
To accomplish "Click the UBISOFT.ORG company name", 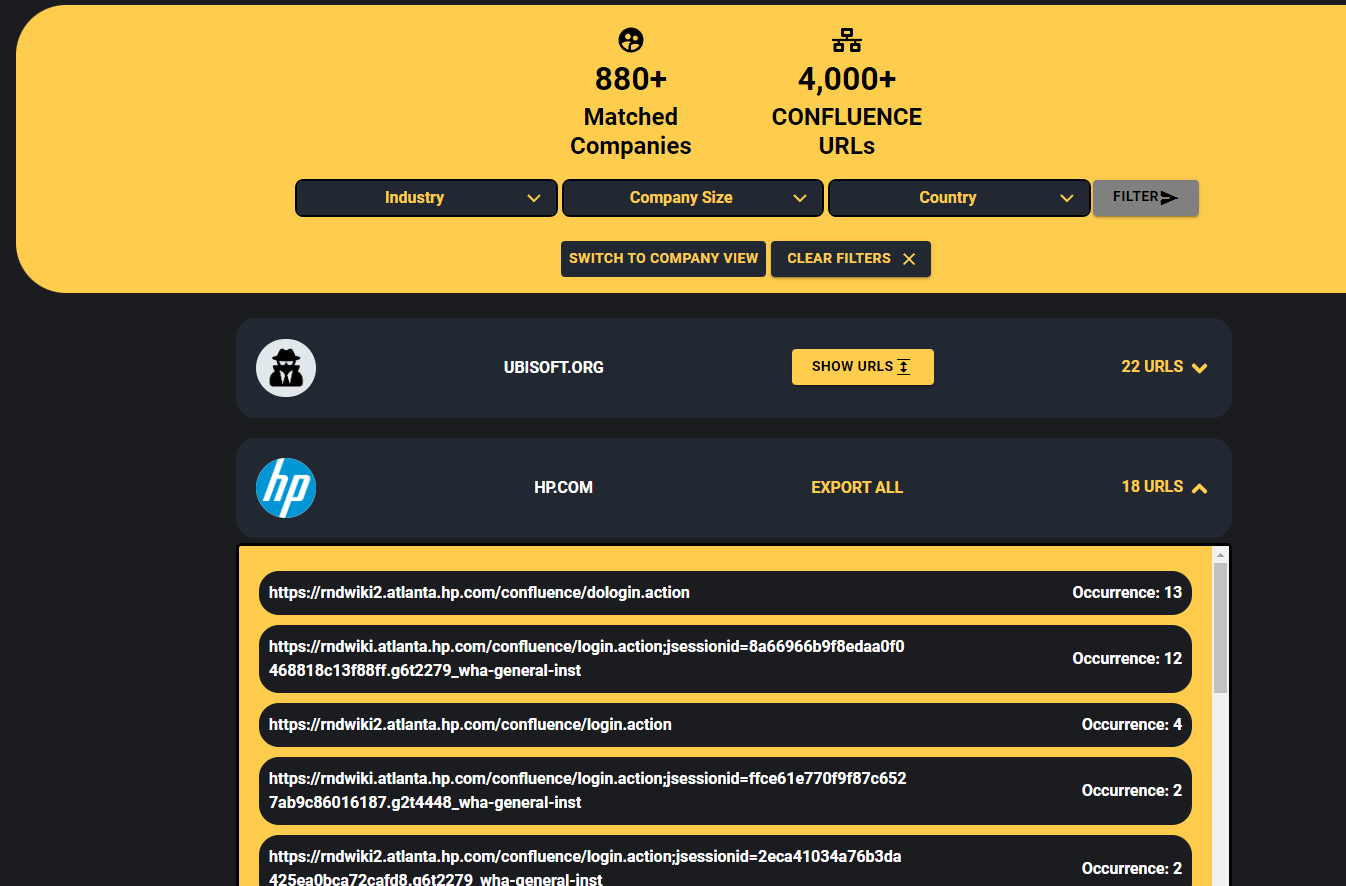I will [x=554, y=367].
